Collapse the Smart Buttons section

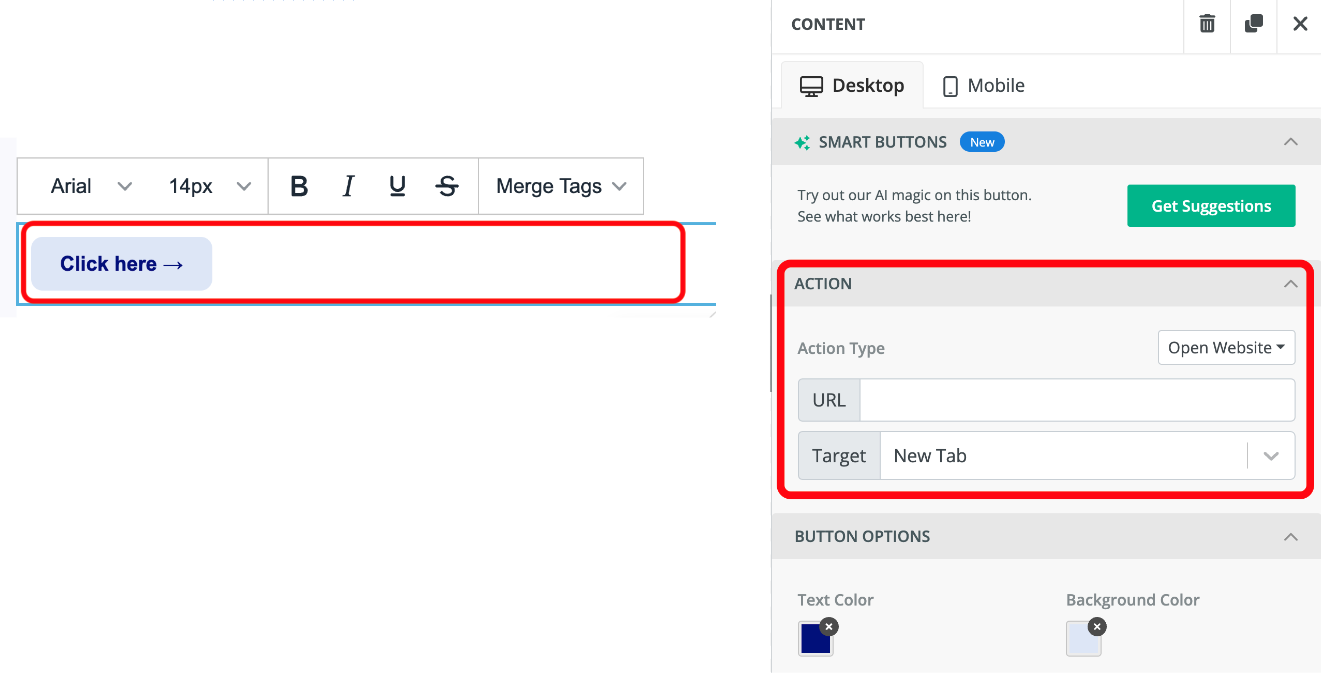[1291, 142]
